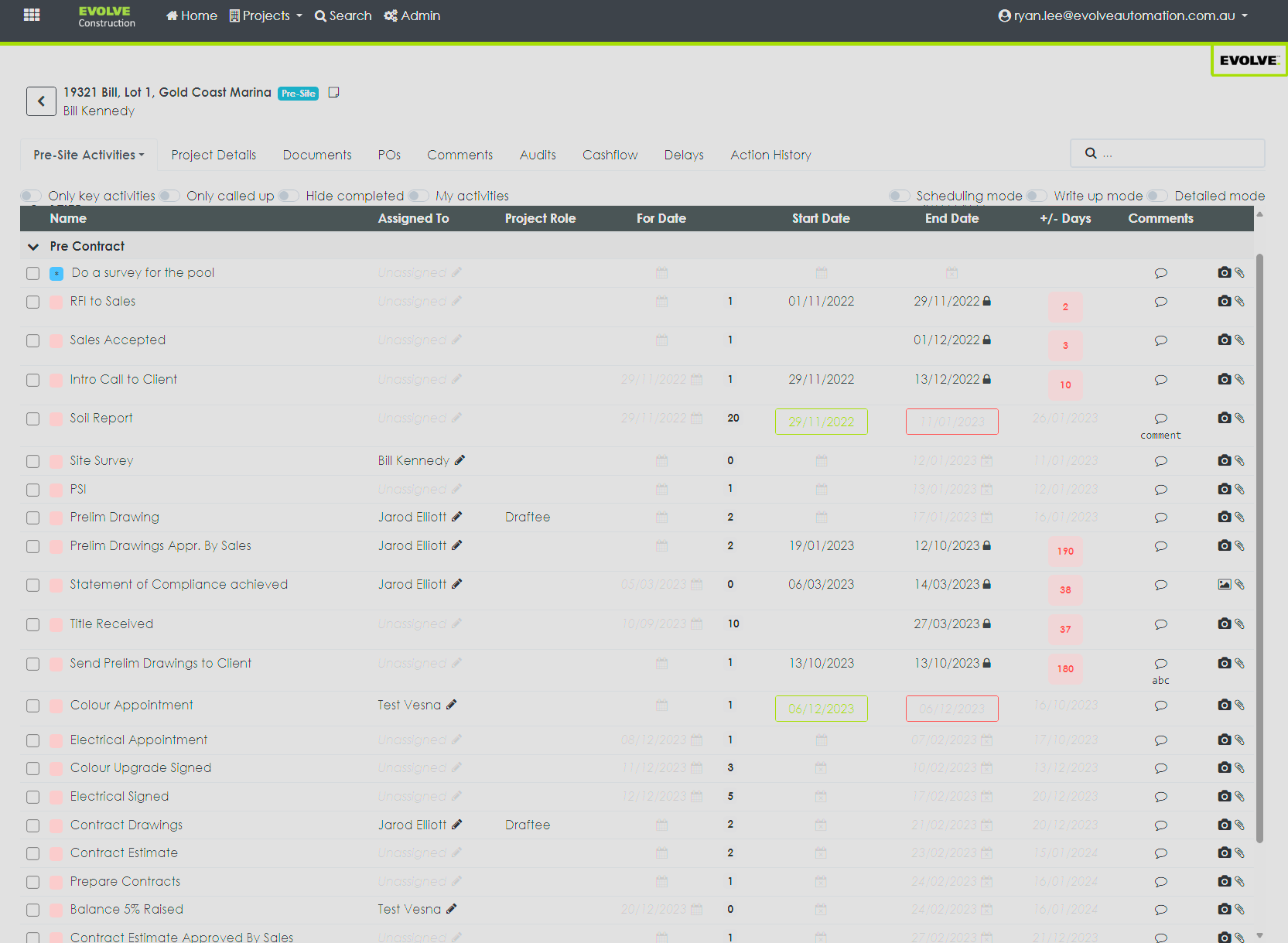Open the Action History tab

pos(770,155)
